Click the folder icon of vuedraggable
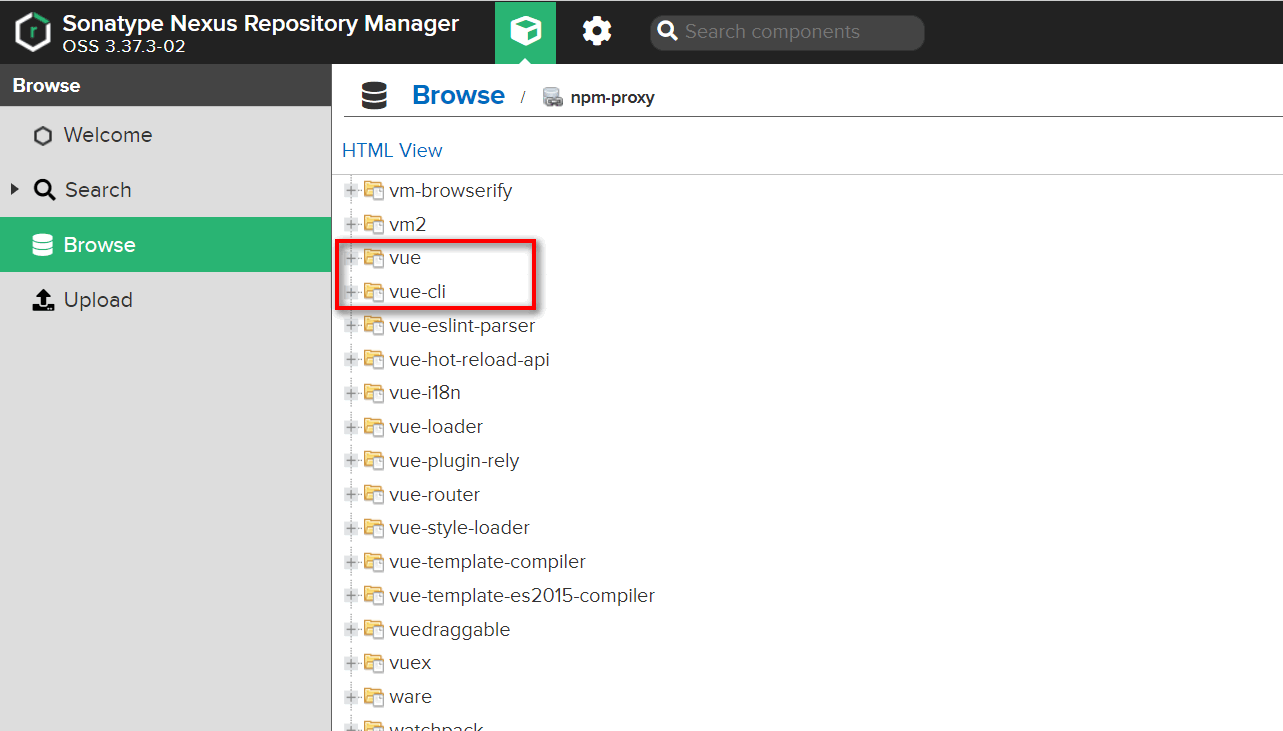The image size is (1283, 731). [x=374, y=629]
